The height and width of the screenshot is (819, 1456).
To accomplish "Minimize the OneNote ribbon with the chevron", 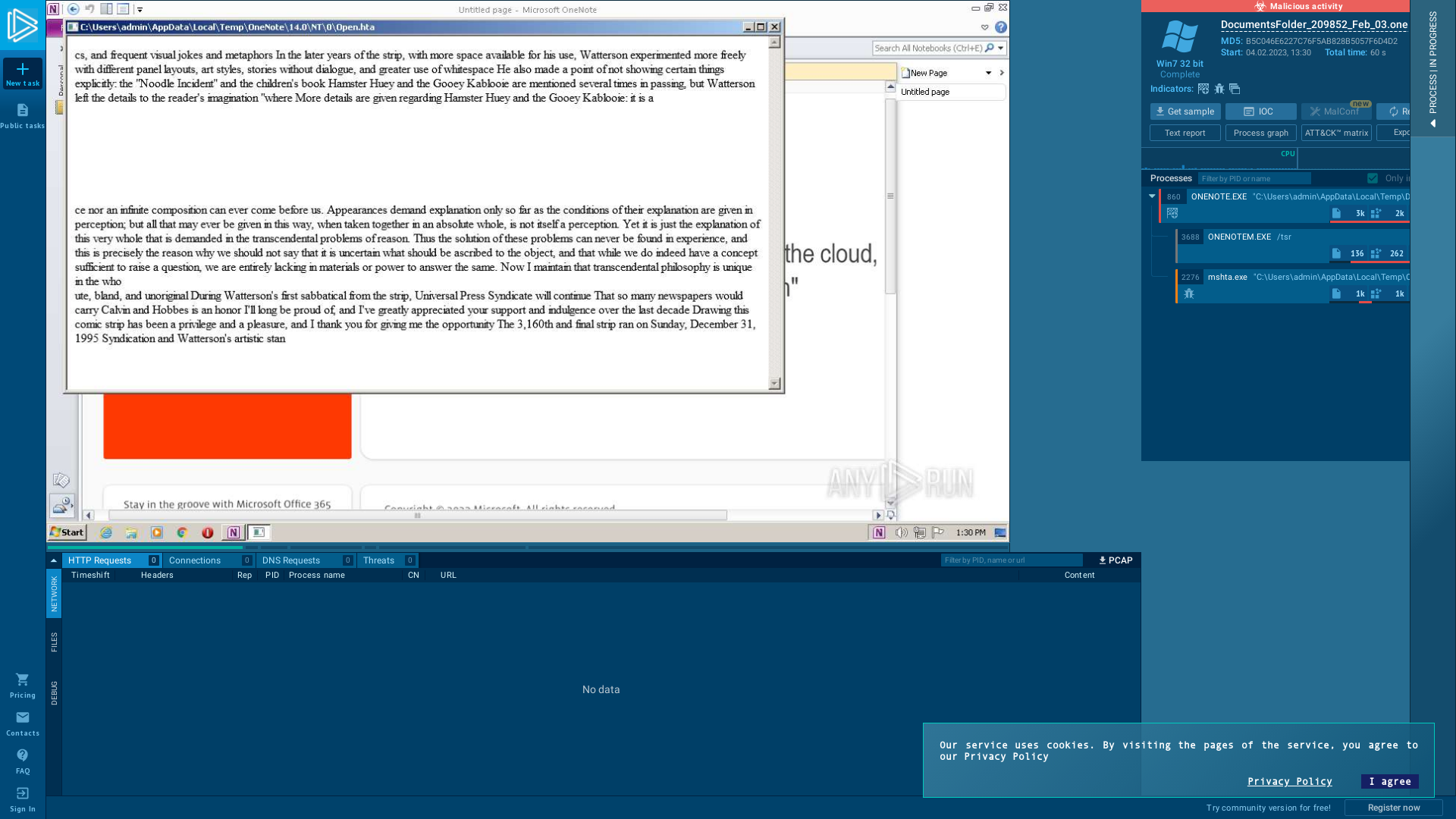I will (x=984, y=27).
